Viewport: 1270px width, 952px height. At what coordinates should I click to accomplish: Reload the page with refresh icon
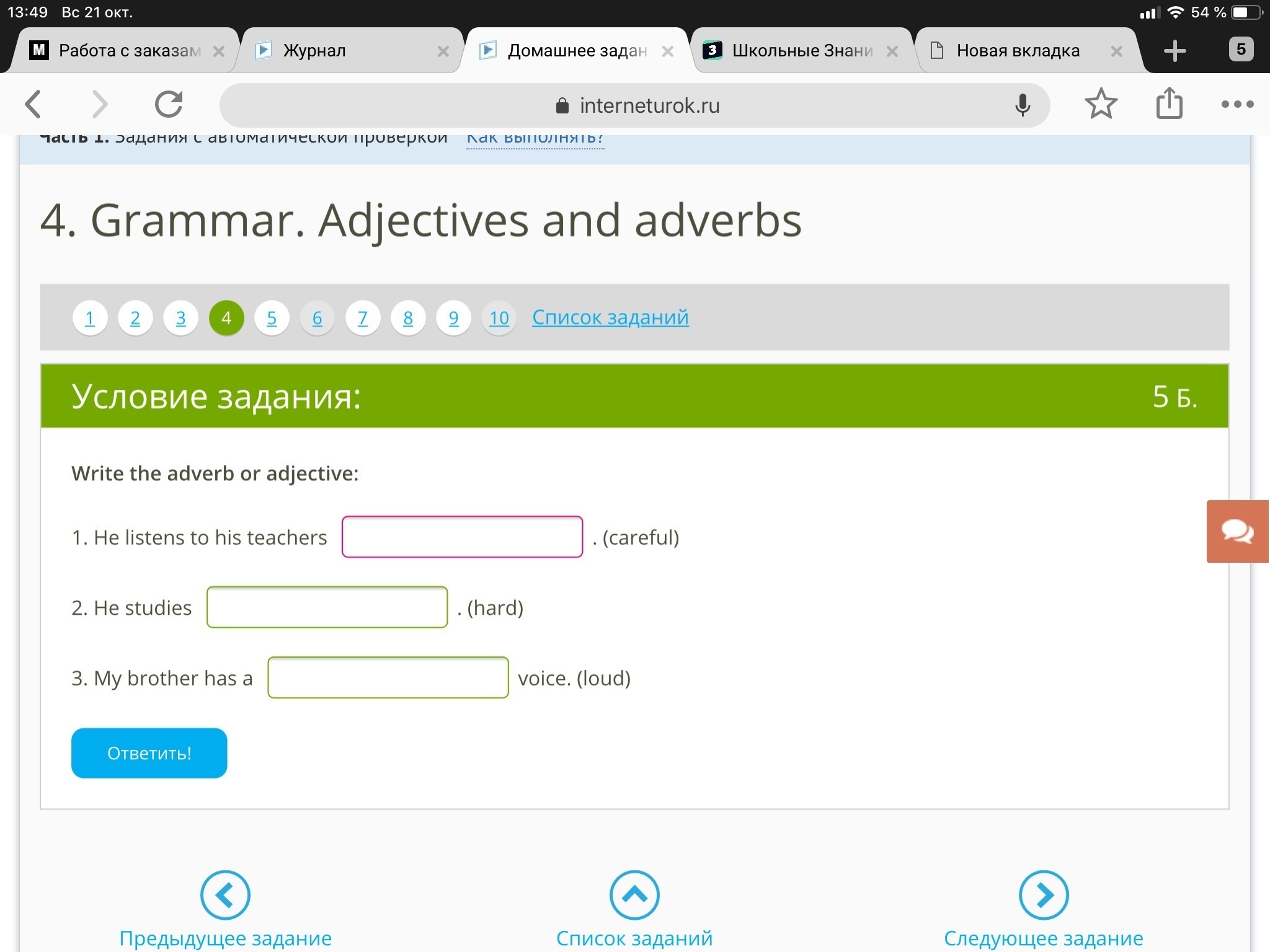tap(169, 104)
